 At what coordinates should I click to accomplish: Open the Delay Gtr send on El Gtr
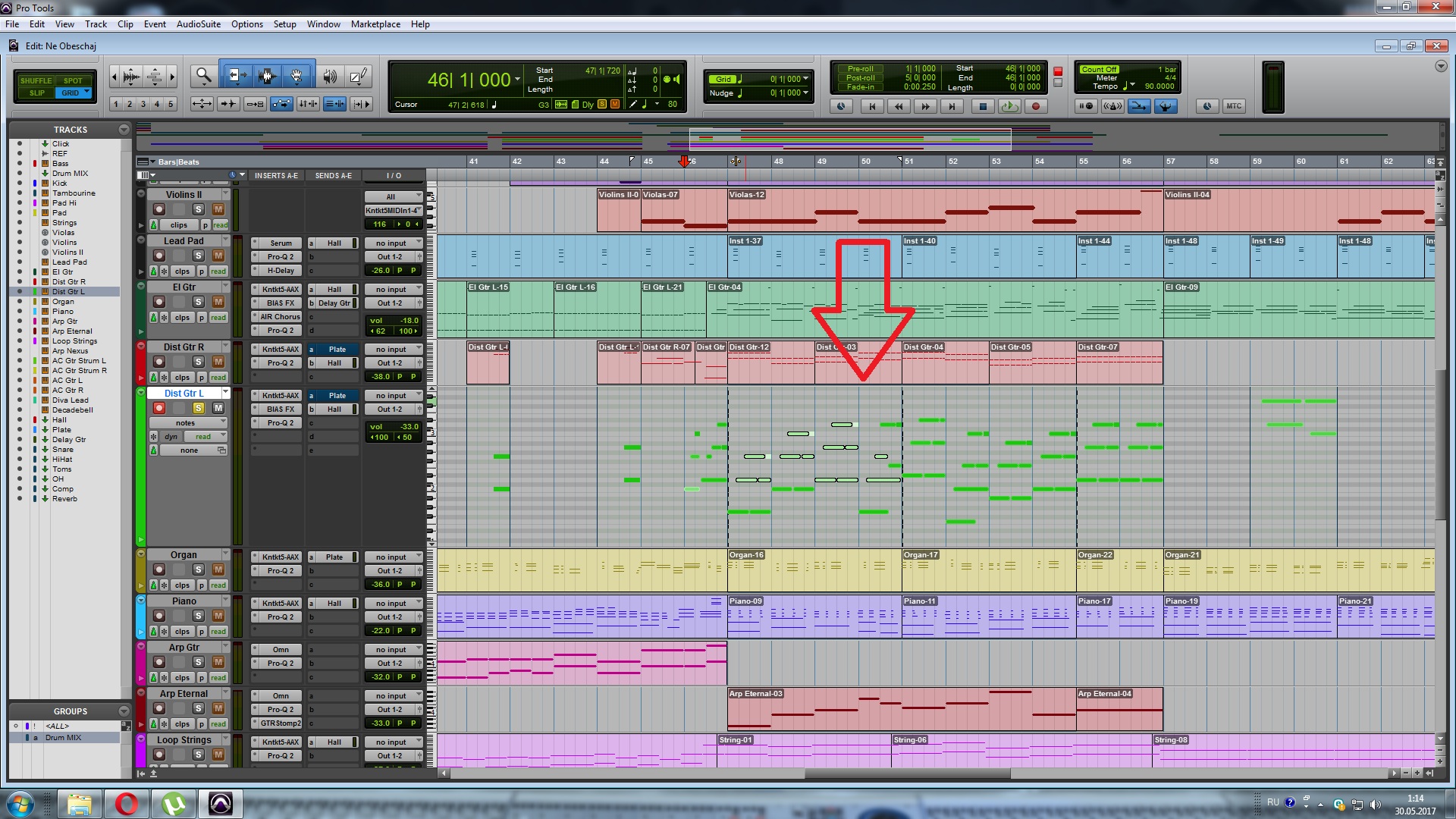coord(334,303)
